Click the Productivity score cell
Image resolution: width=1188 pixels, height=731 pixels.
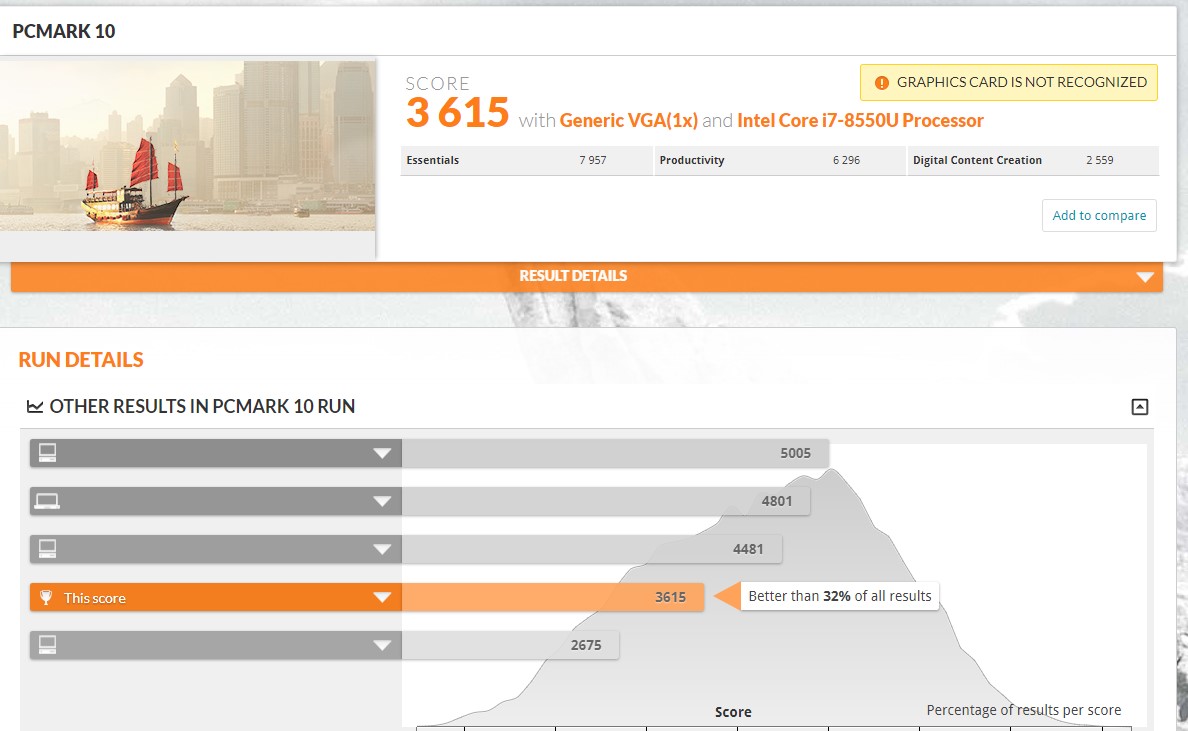(780, 161)
